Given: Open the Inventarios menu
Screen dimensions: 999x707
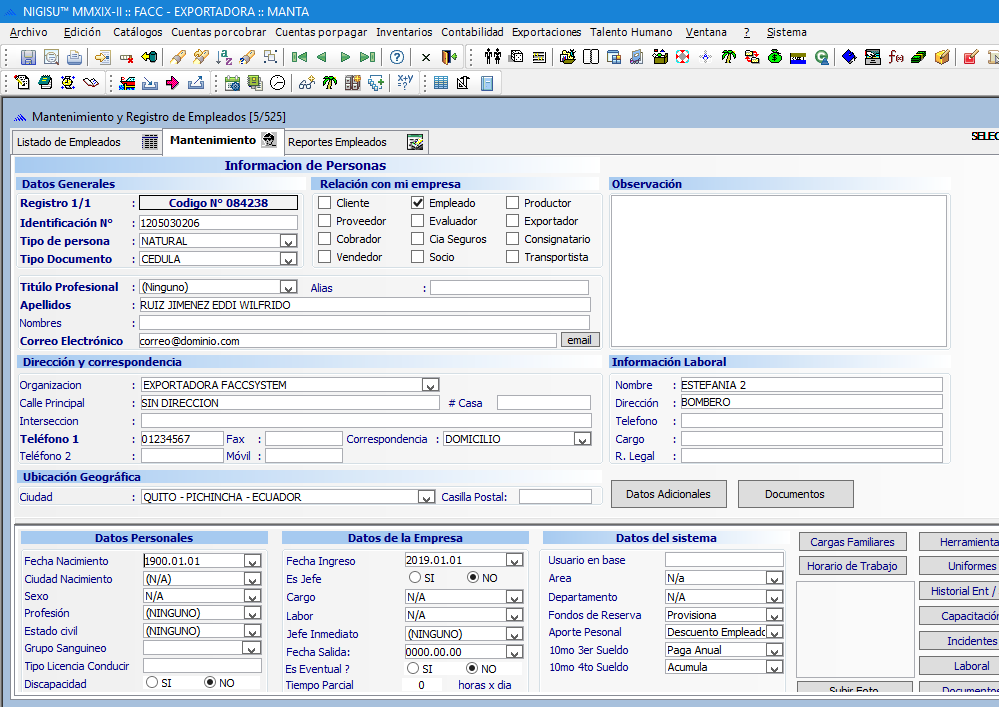Looking at the screenshot, I should point(404,32).
